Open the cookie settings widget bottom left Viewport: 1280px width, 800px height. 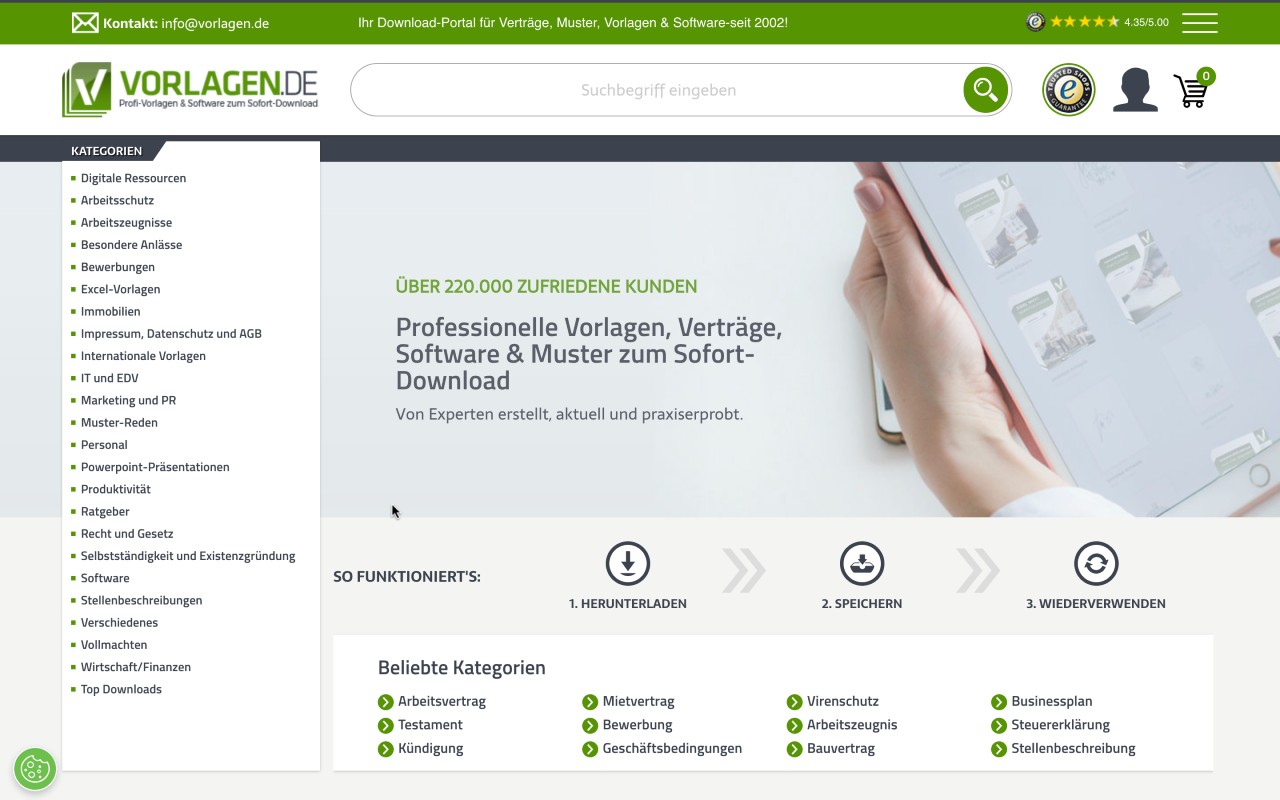(35, 768)
